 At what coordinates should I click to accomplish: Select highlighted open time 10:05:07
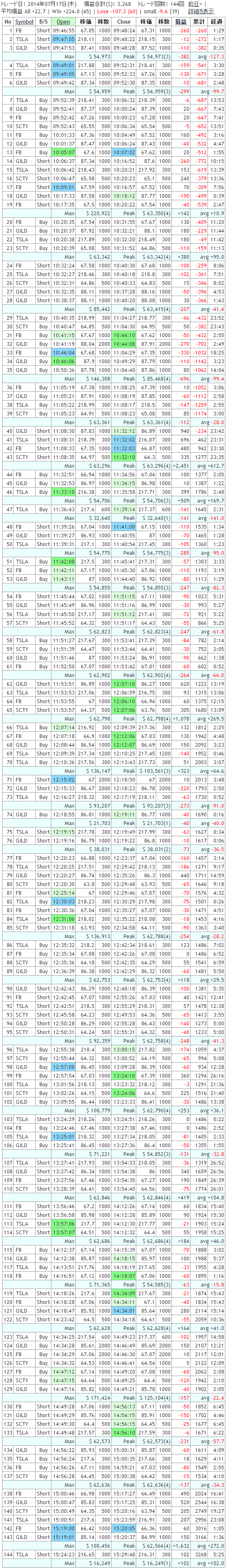[63, 153]
